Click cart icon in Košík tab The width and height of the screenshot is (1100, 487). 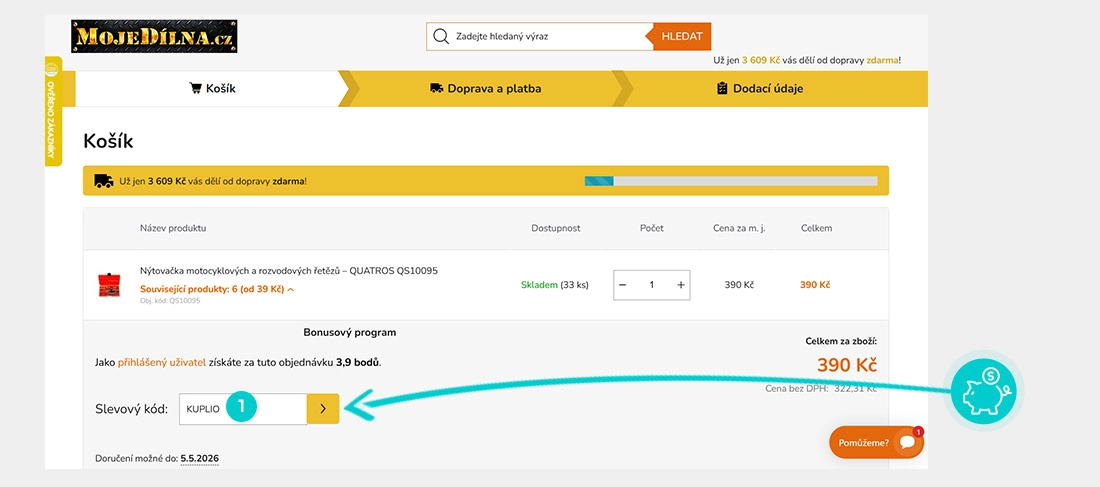coord(195,88)
